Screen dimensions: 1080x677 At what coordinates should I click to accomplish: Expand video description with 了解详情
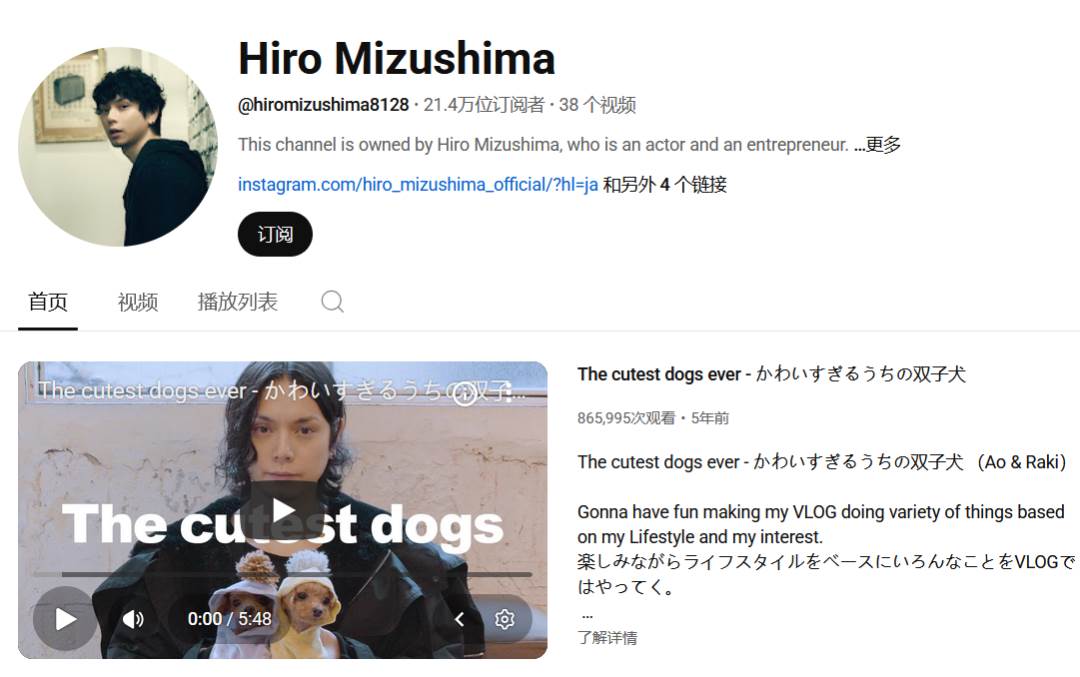click(607, 638)
